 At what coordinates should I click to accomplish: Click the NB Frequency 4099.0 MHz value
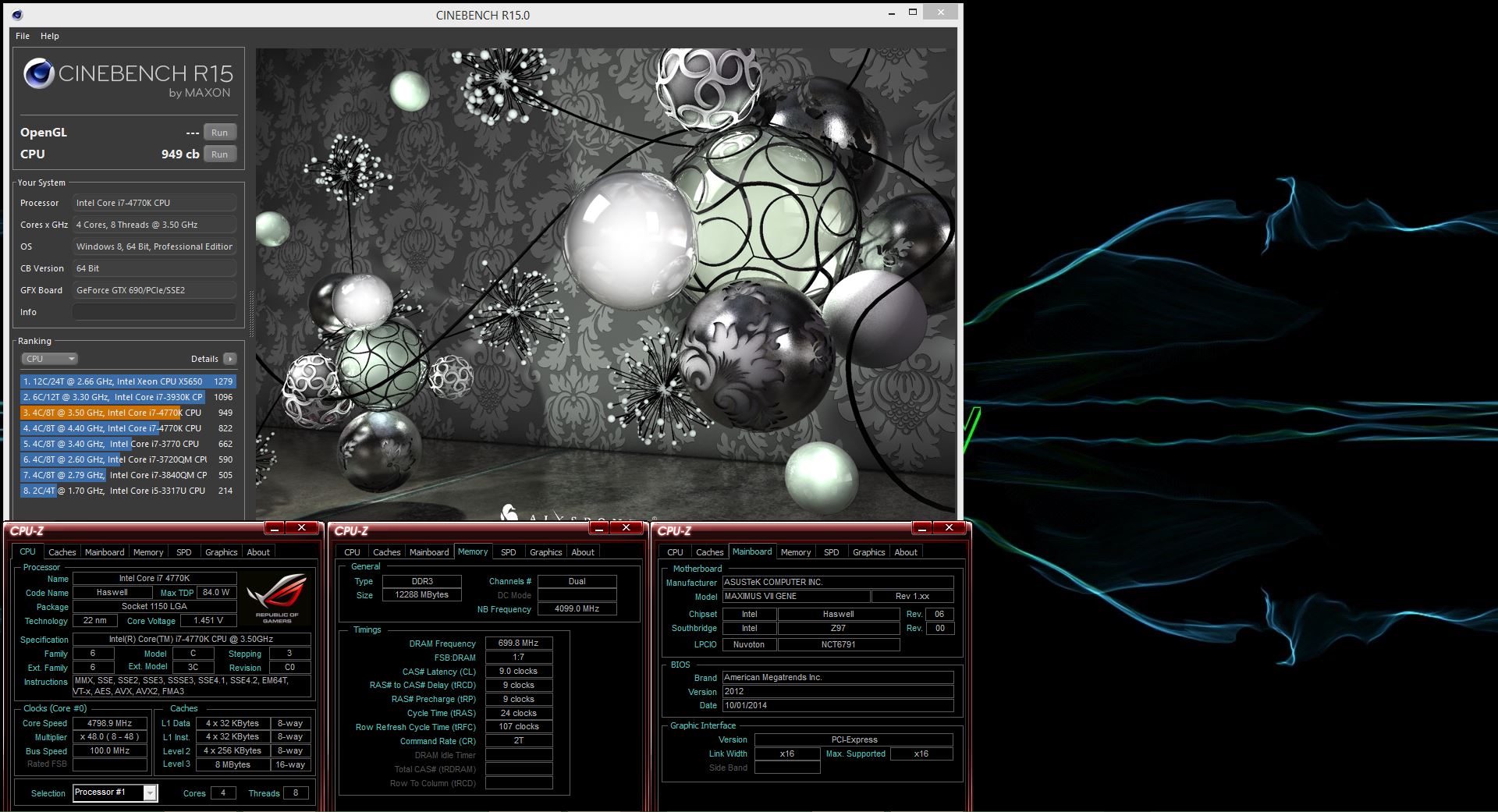click(577, 609)
